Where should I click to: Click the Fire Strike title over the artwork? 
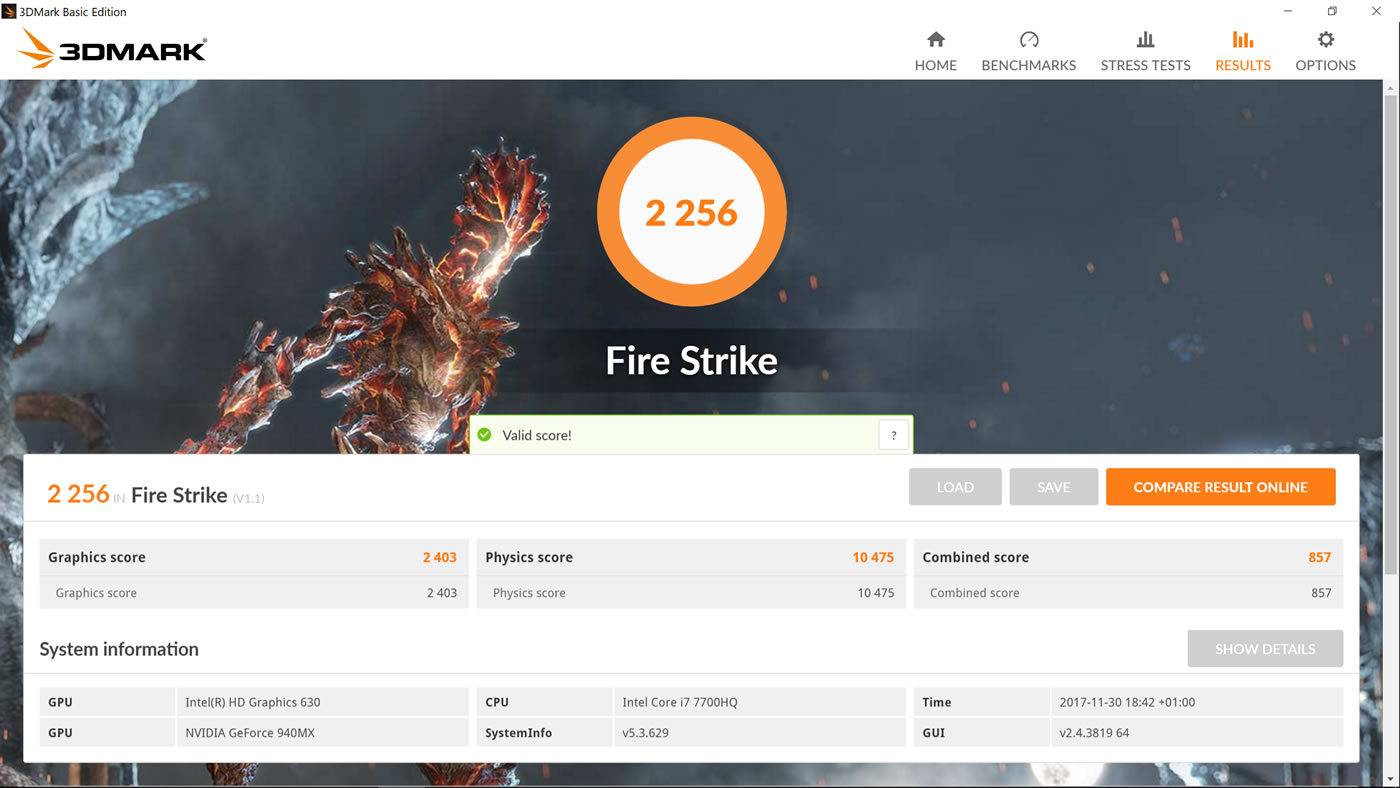[692, 360]
